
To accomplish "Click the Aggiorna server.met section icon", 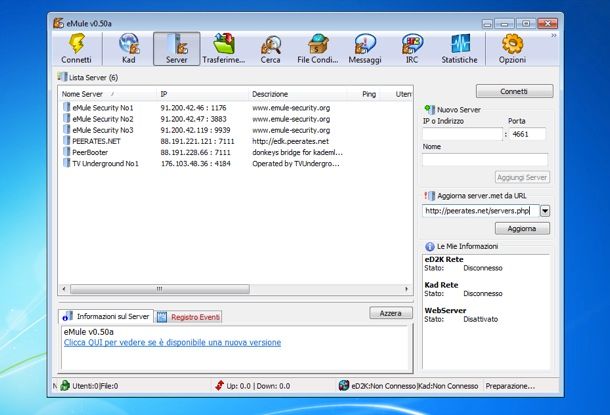I will pos(429,196).
